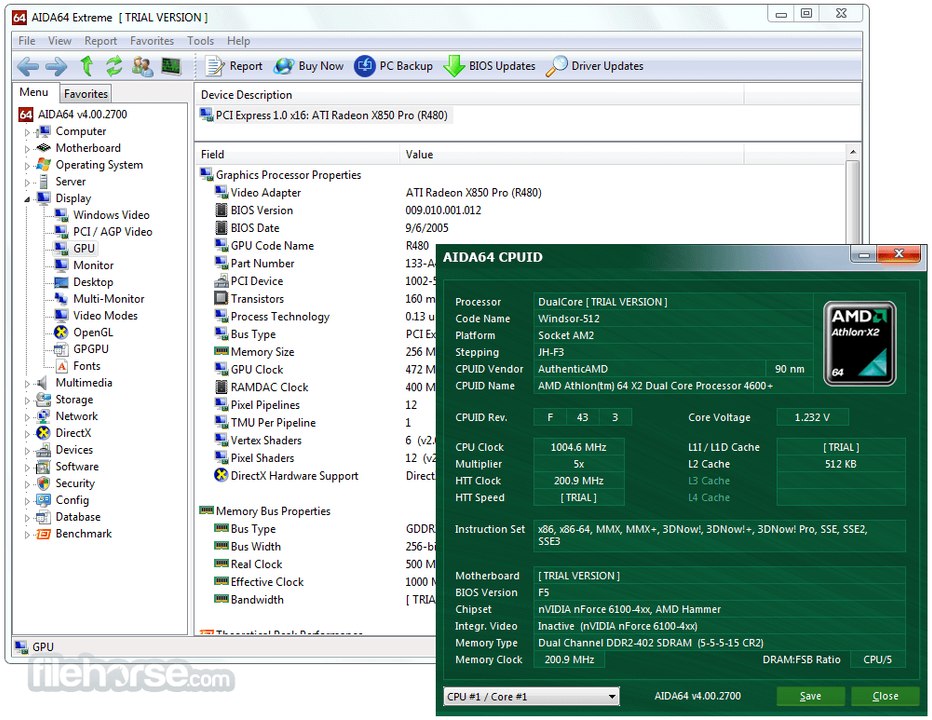The width and height of the screenshot is (932, 720).
Task: Open the Favorites menu
Action: pyautogui.click(x=152, y=40)
